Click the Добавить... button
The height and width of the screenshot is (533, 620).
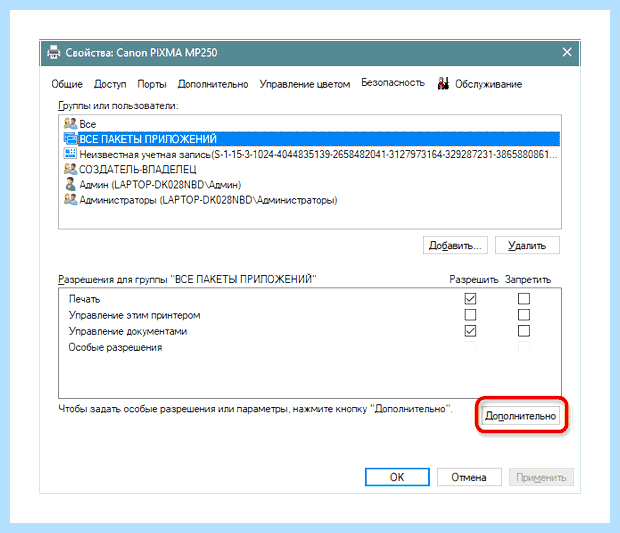coord(455,246)
